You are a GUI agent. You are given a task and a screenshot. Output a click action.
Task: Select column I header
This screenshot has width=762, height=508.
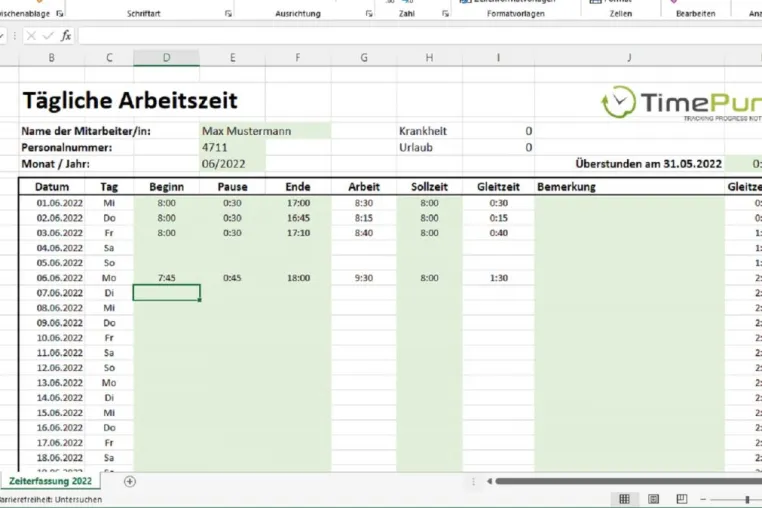coord(498,57)
